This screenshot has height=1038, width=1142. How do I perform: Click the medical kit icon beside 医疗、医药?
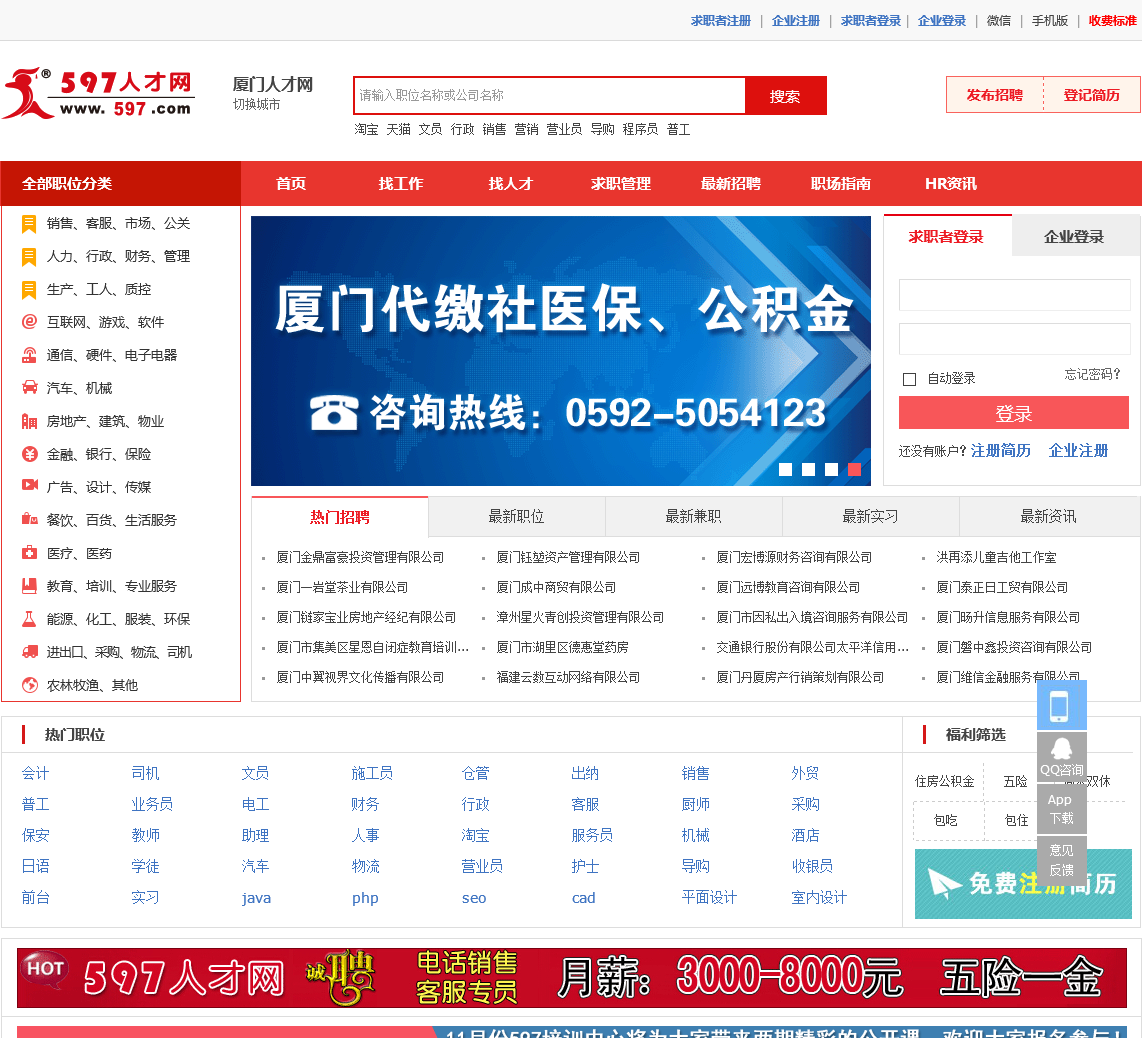pyautogui.click(x=29, y=552)
